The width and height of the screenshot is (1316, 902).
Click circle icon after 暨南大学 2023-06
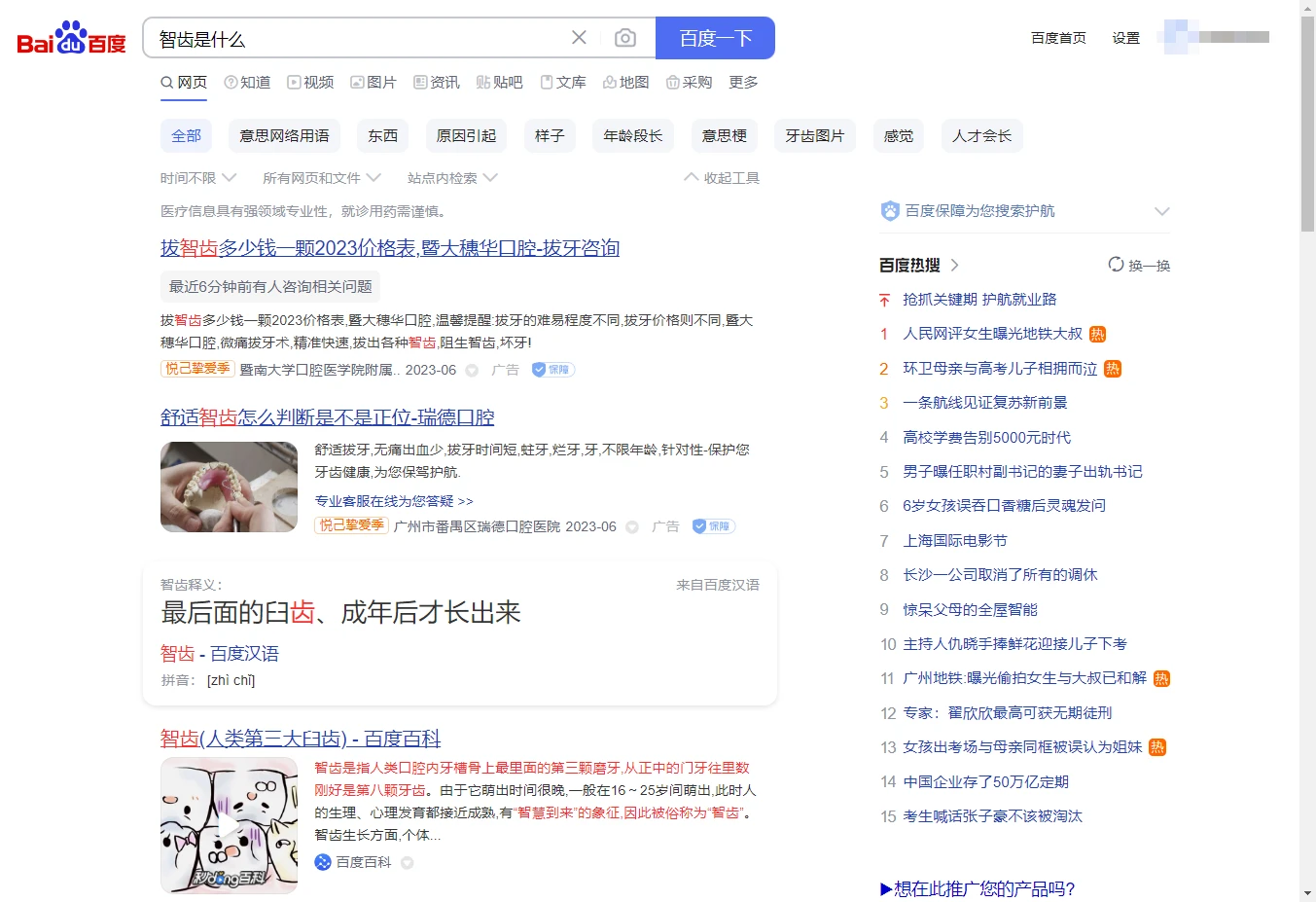point(472,371)
